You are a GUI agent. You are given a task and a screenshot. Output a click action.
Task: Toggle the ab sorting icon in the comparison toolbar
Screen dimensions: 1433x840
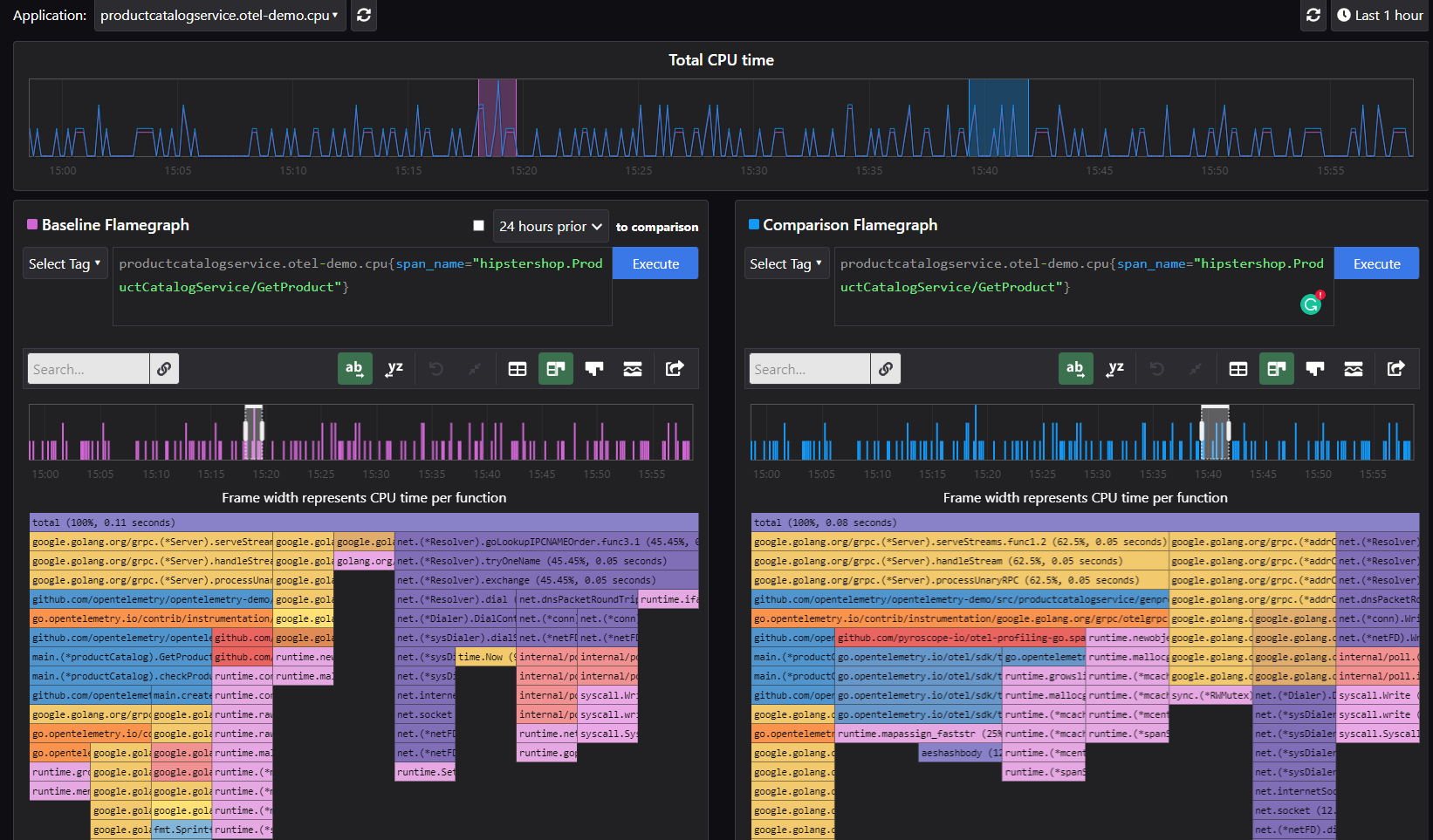point(1075,368)
